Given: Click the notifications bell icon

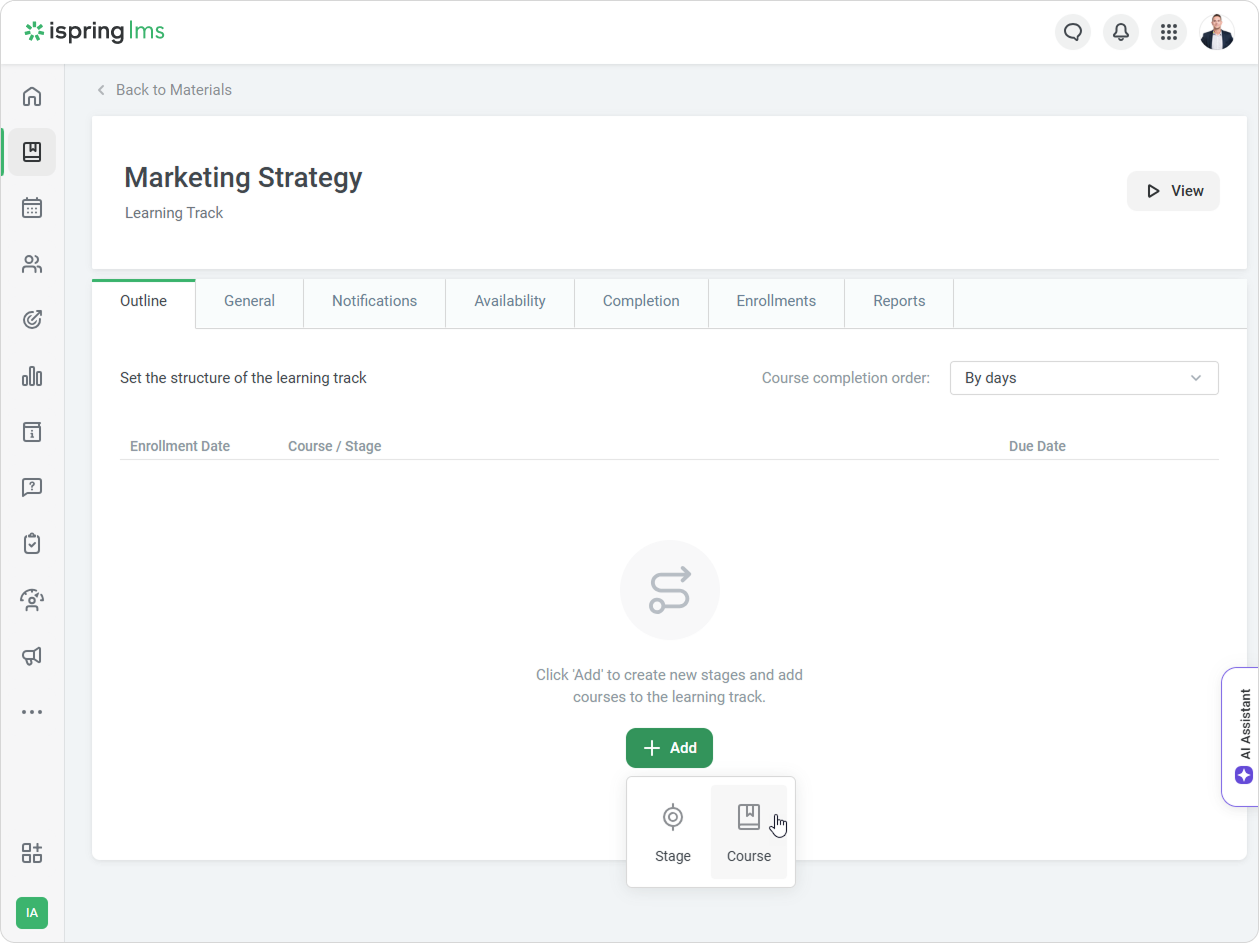Looking at the screenshot, I should pos(1121,32).
